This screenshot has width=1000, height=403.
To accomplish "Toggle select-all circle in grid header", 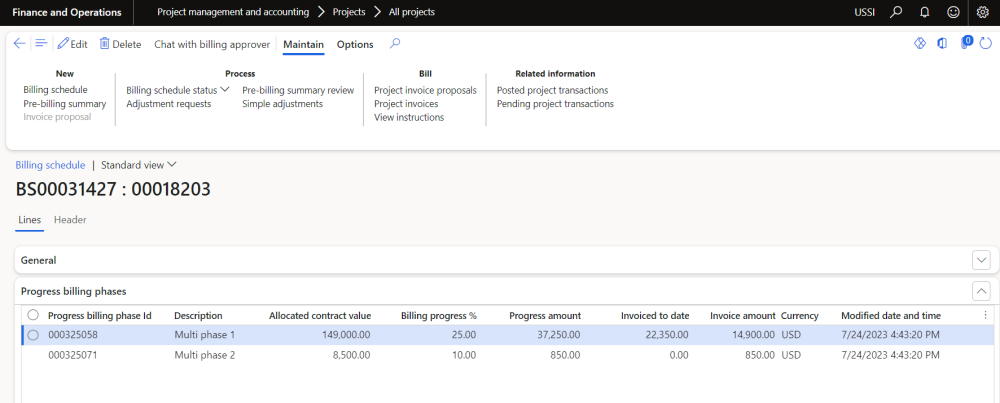I will click(33, 315).
